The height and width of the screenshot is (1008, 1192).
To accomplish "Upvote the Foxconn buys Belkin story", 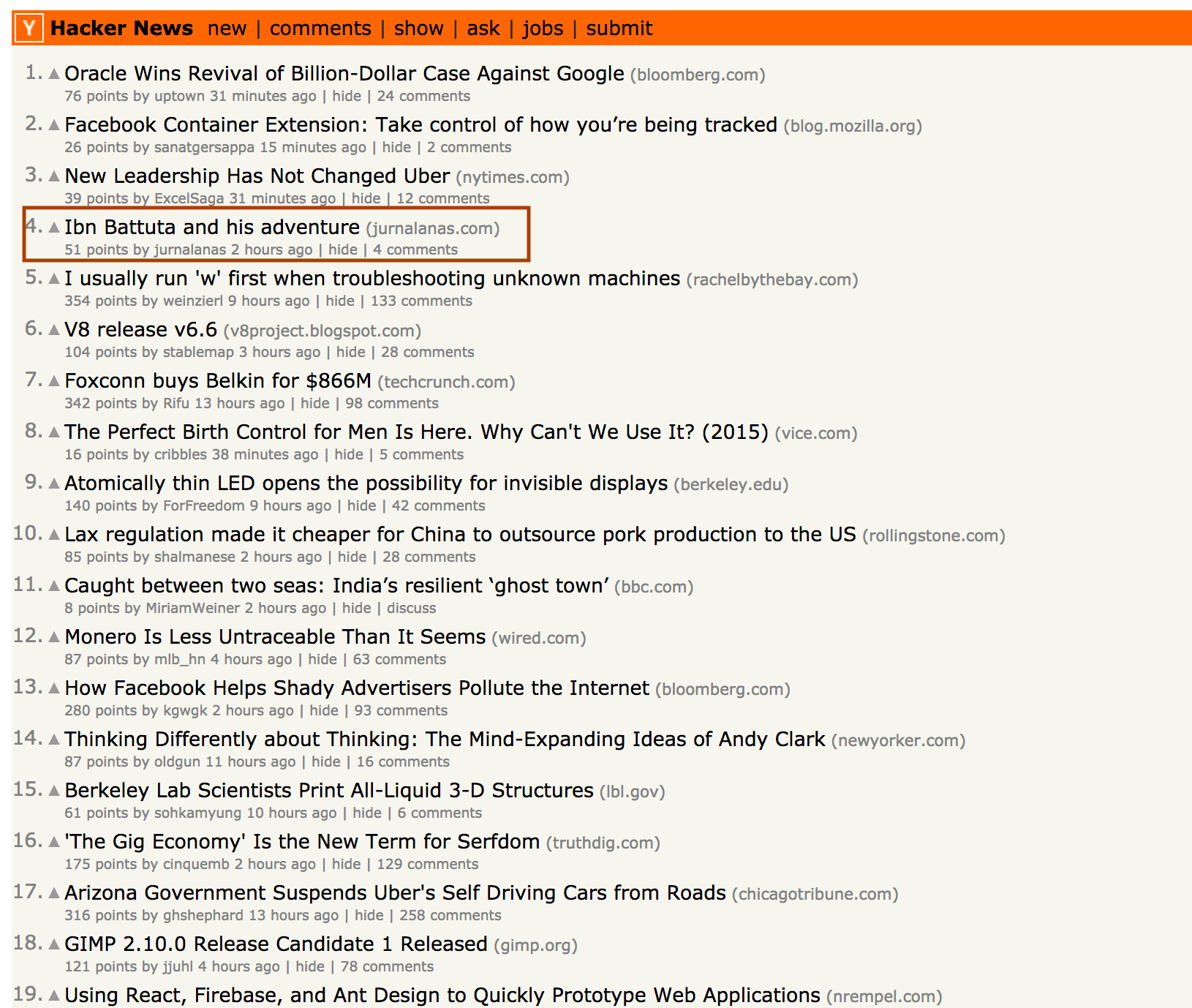I will pyautogui.click(x=54, y=381).
